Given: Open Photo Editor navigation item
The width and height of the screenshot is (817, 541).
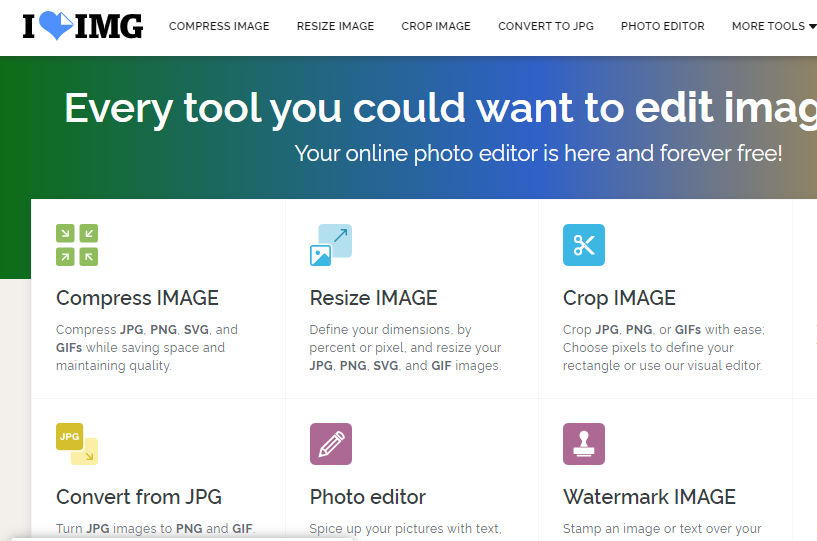Looking at the screenshot, I should click(x=662, y=26).
